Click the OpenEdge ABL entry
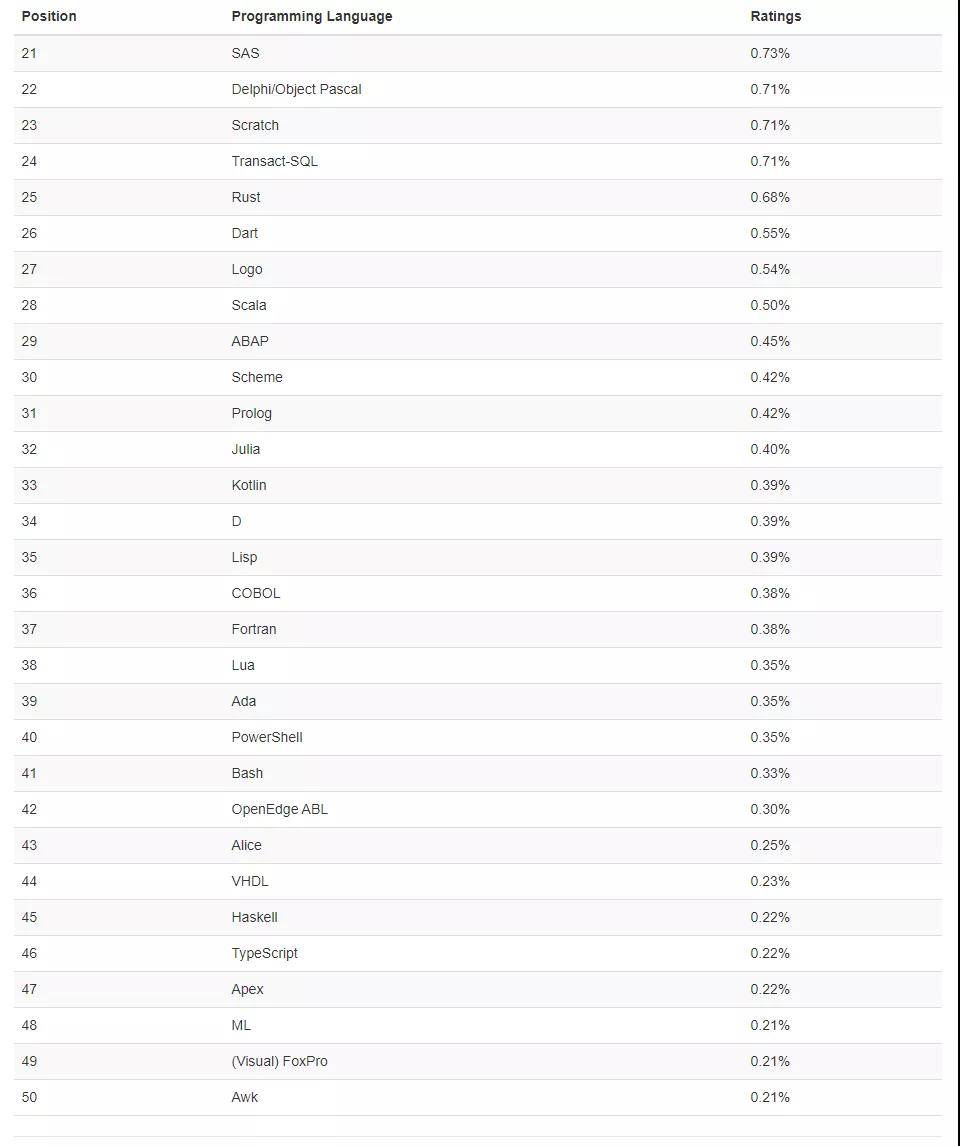 pyautogui.click(x=279, y=809)
